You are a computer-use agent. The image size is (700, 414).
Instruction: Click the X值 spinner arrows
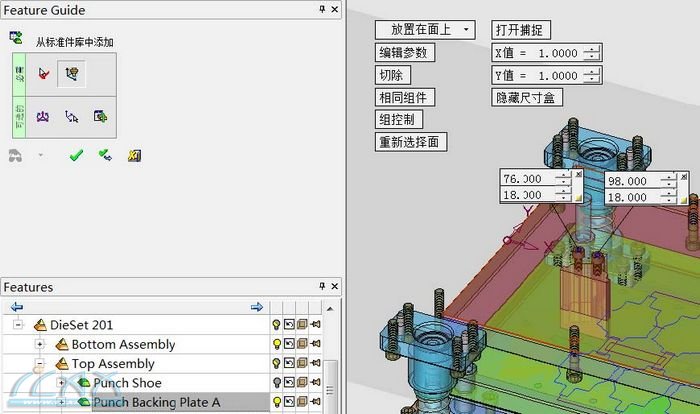click(x=592, y=53)
